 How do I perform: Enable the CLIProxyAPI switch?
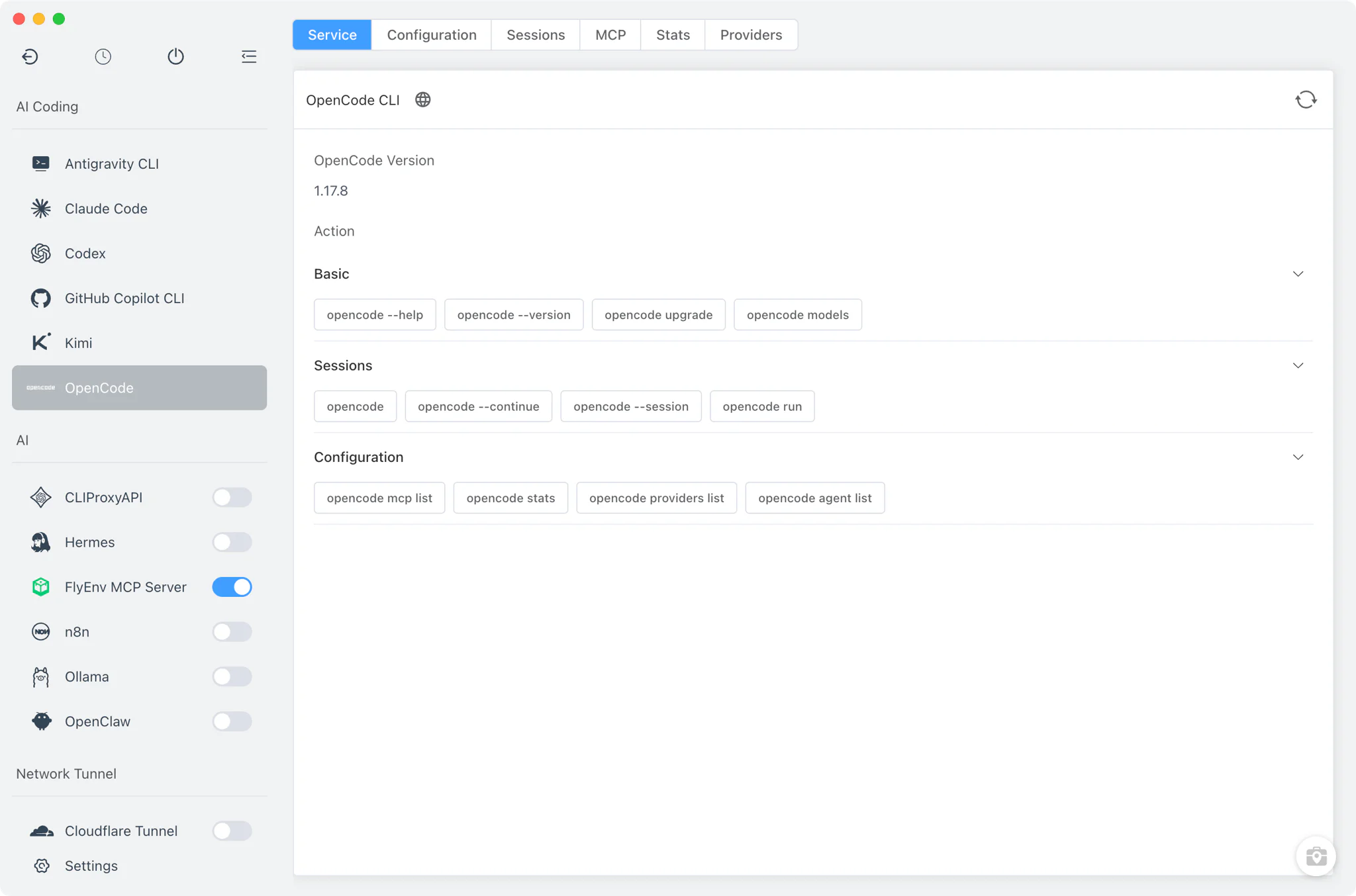(x=232, y=498)
